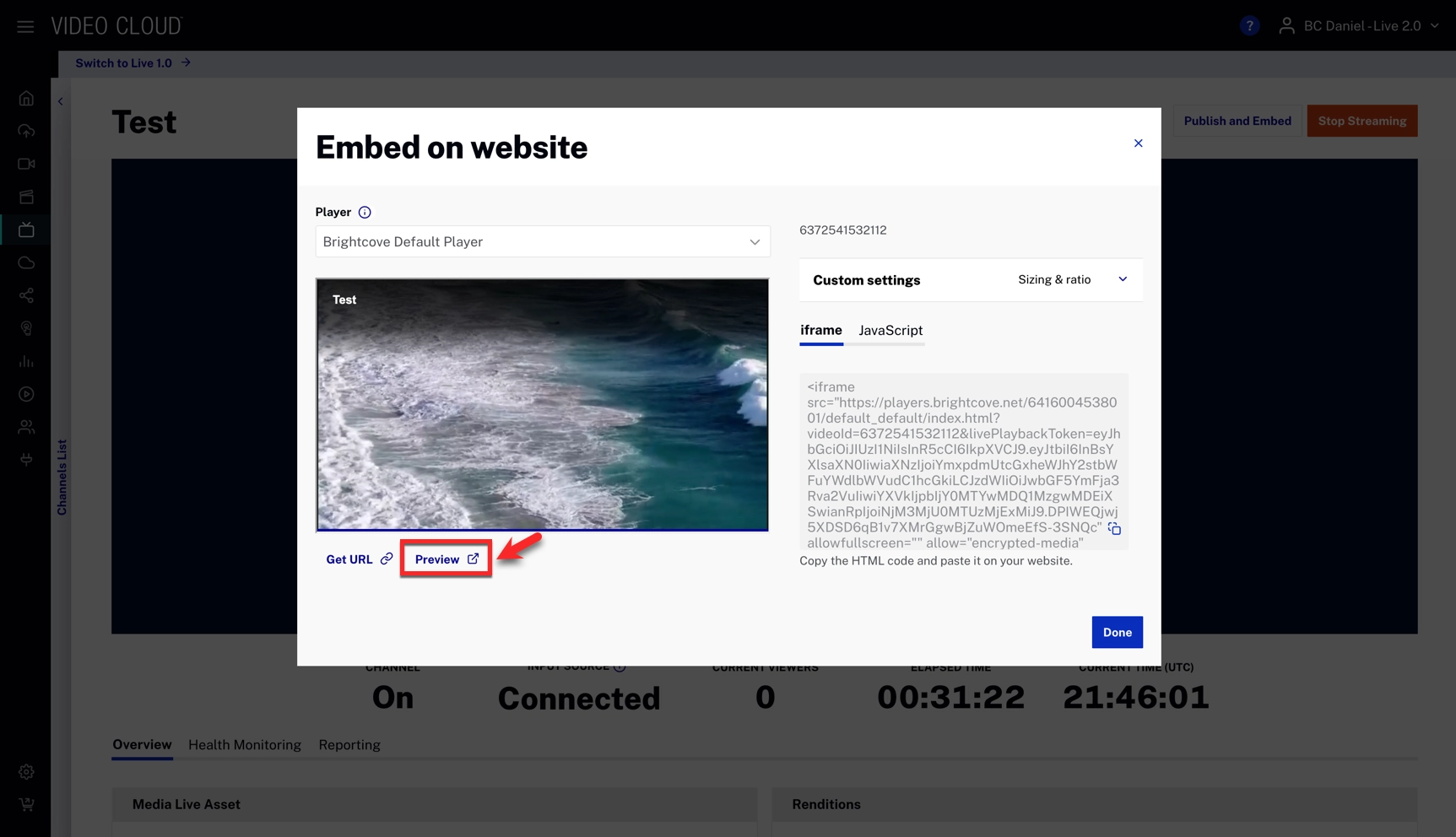Viewport: 1456px width, 837px height.
Task: Open the Live module in sidebar
Action: [x=26, y=229]
